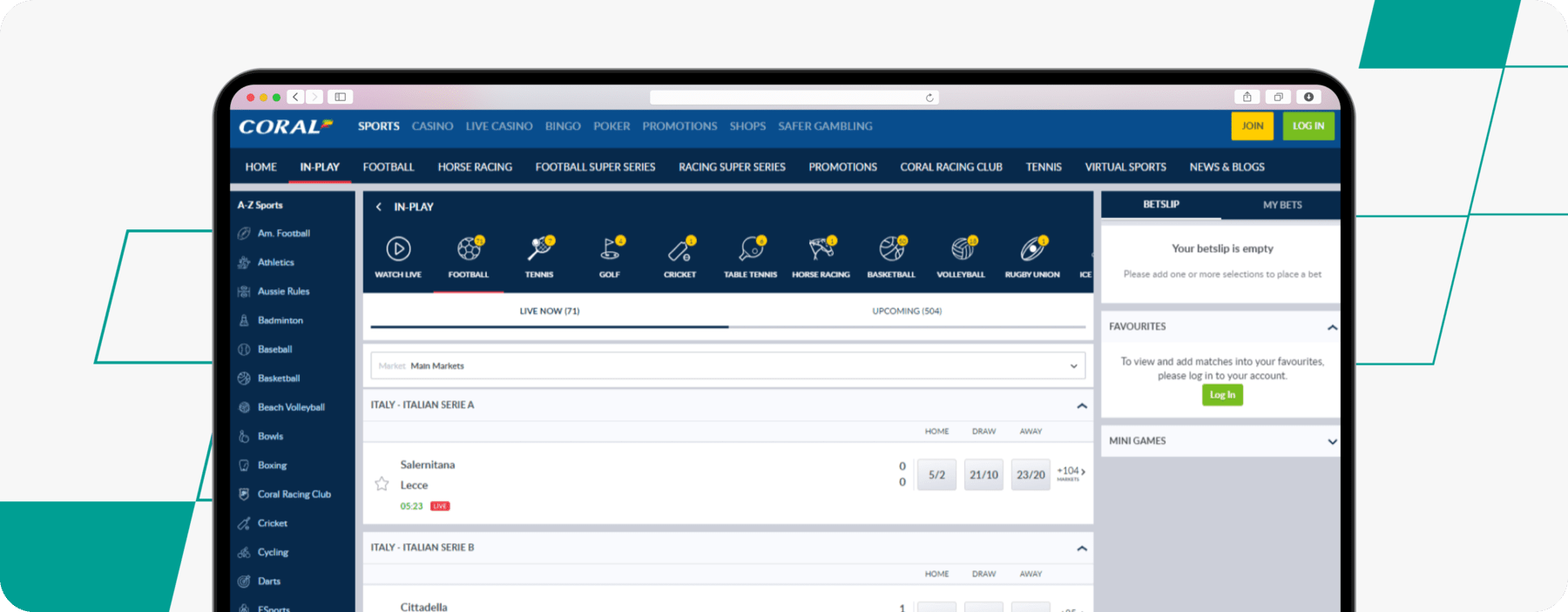1568x612 pixels.
Task: Switch to Live Now (71) tab
Action: (x=550, y=311)
